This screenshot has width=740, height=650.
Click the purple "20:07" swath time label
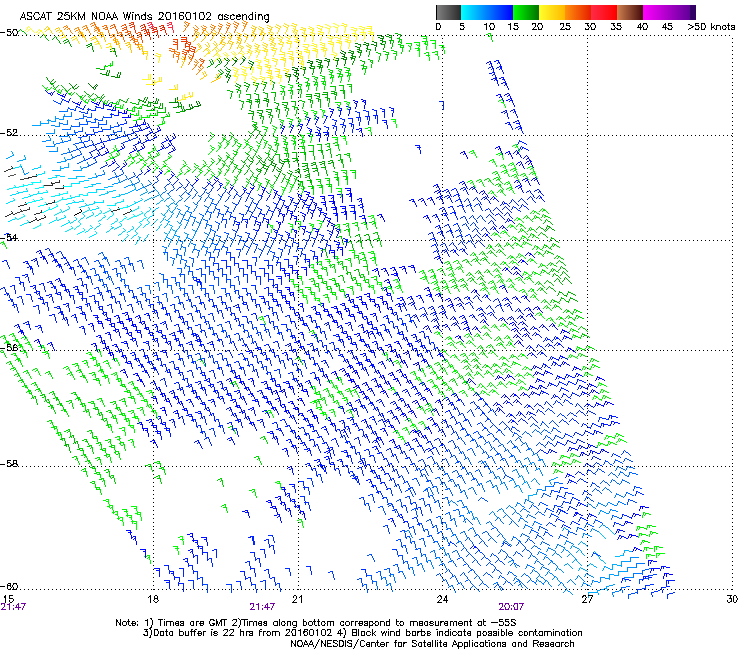pos(511,607)
